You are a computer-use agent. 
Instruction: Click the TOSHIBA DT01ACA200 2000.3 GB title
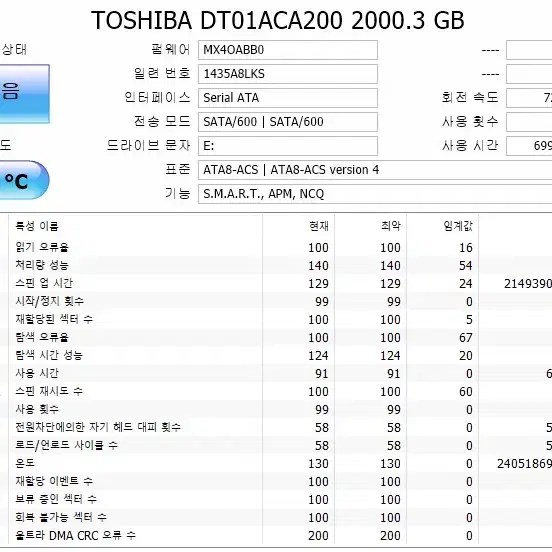(x=278, y=20)
